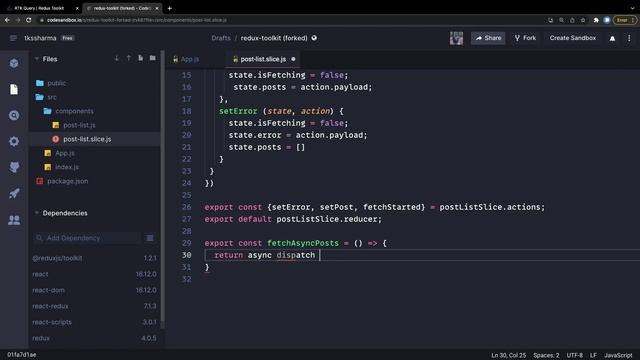640x360 pixels.
Task: Open the Live collaboration people icon
Action: pyautogui.click(x=14, y=220)
